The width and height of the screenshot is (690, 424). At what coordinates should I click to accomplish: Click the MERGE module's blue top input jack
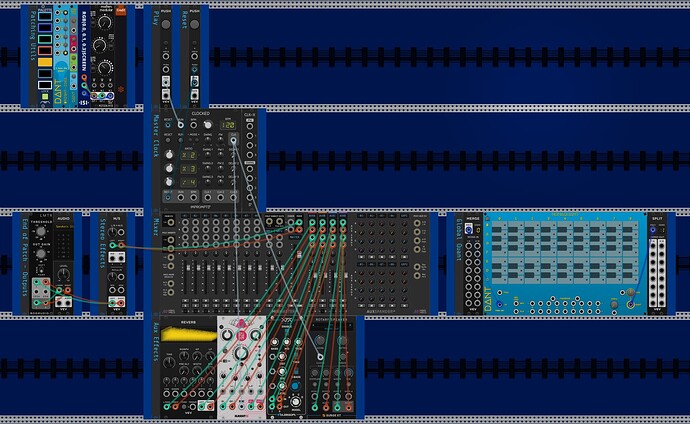coord(469,226)
